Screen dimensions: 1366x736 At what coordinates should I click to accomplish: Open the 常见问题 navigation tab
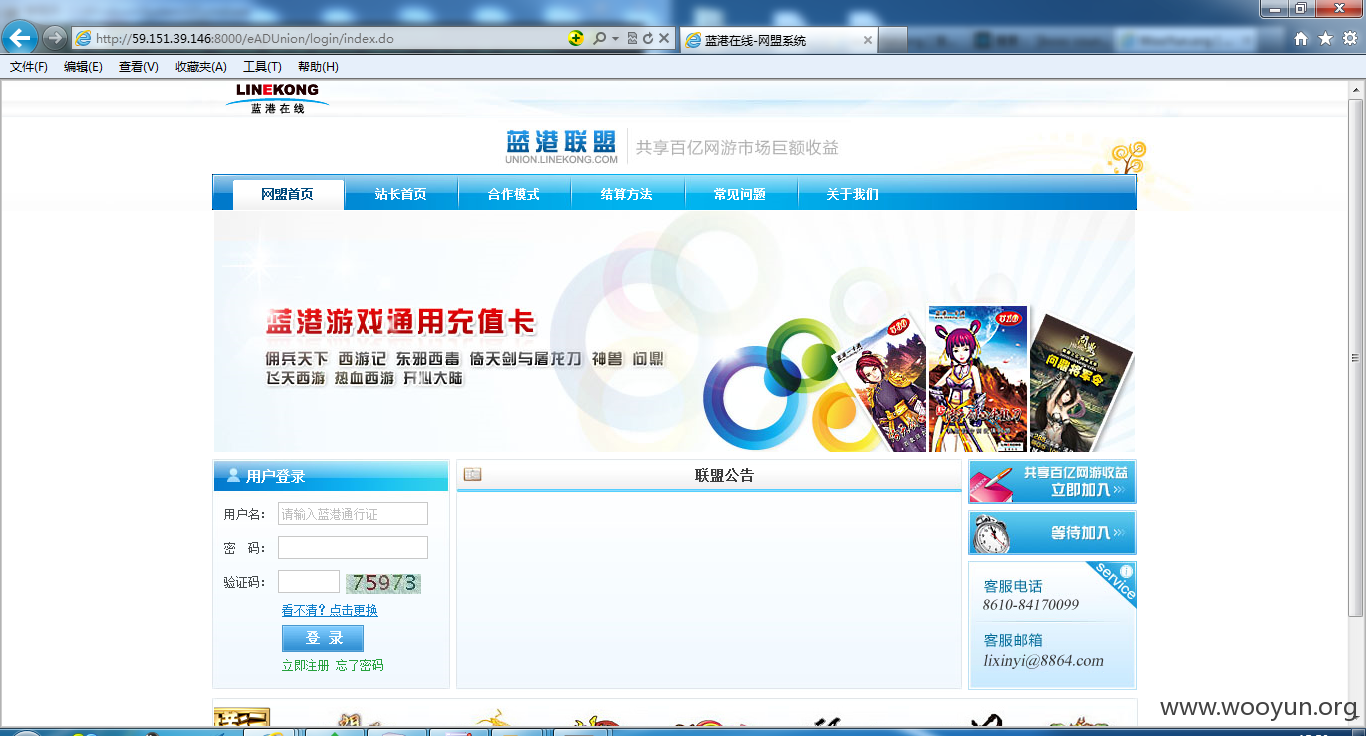point(740,194)
